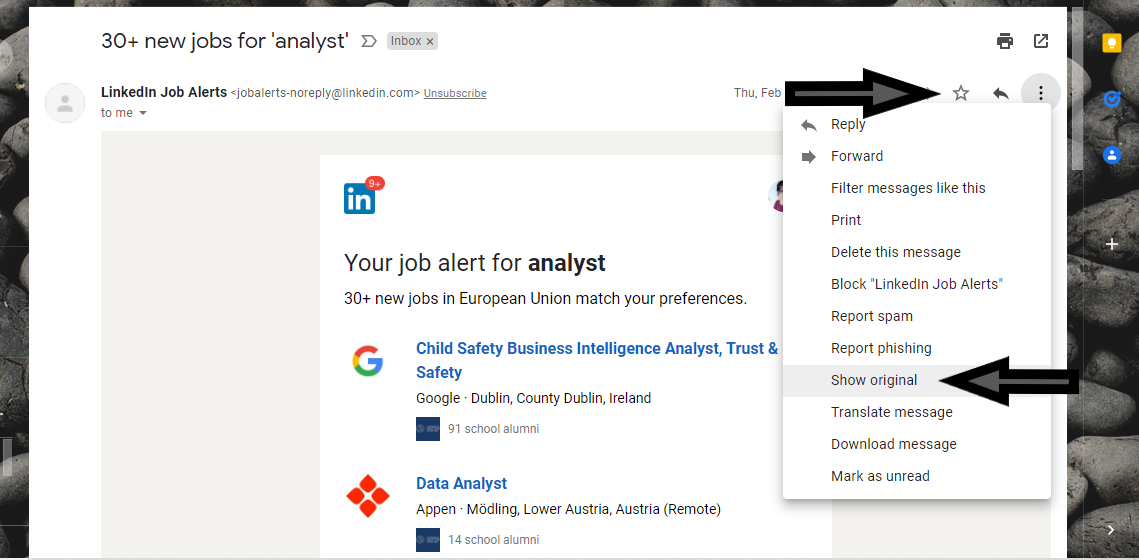Open Contacts from side panel
The image size is (1139, 560).
(1111, 155)
